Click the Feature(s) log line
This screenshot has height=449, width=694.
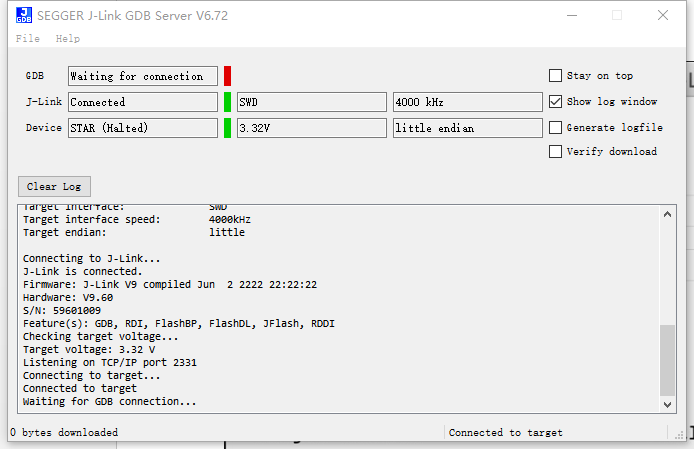click(x=179, y=324)
